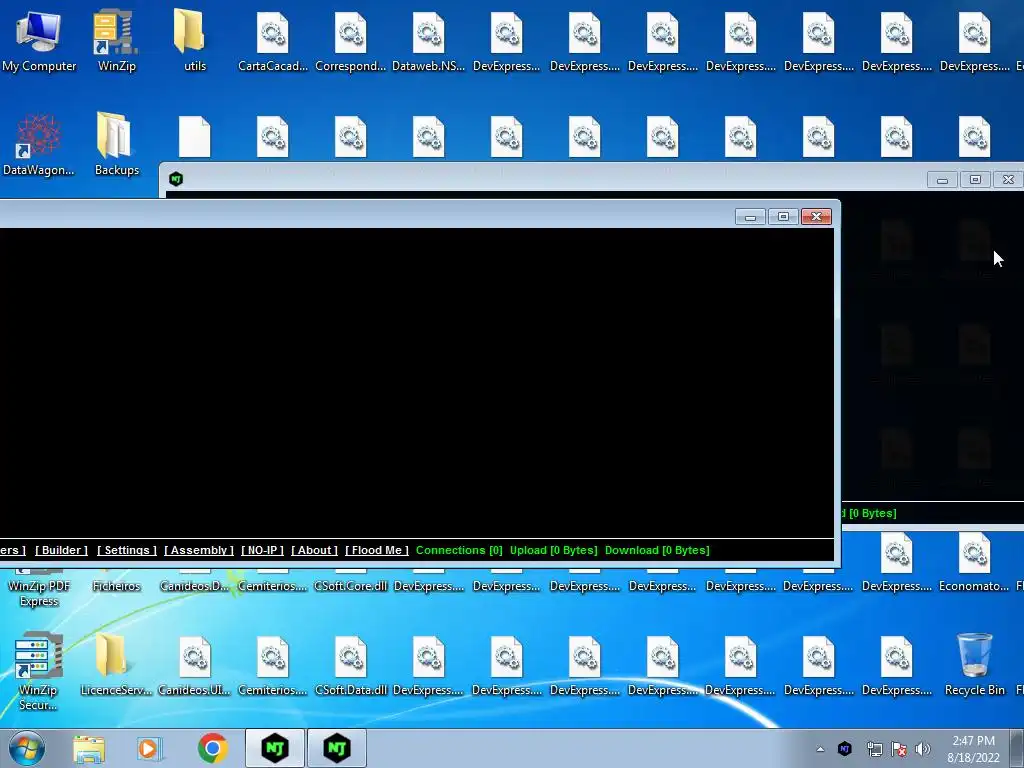Image resolution: width=1024 pixels, height=768 pixels.
Task: Open the Action Center flag icon
Action: 899,749
